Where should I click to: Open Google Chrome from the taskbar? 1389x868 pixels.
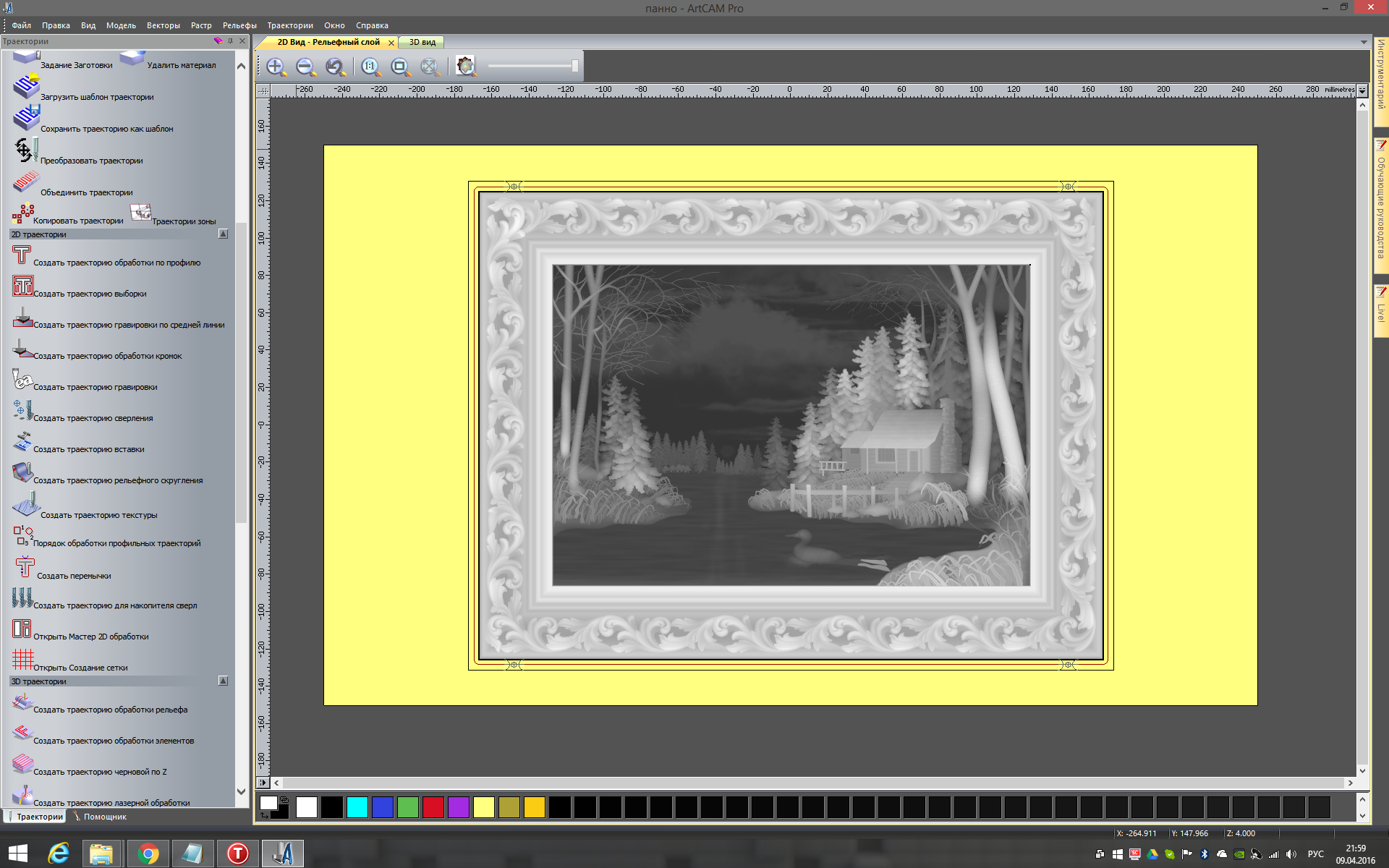(x=148, y=854)
